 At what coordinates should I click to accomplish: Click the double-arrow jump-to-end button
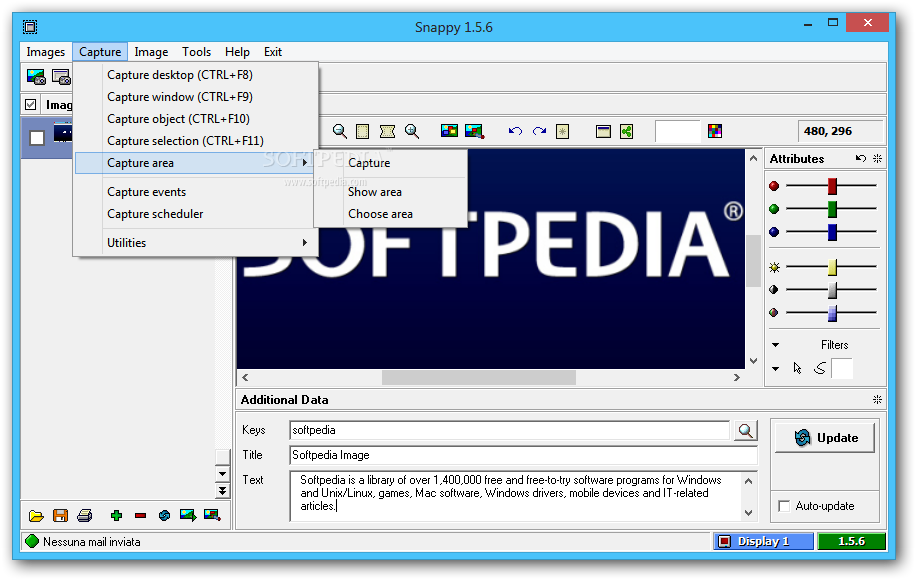(x=222, y=491)
